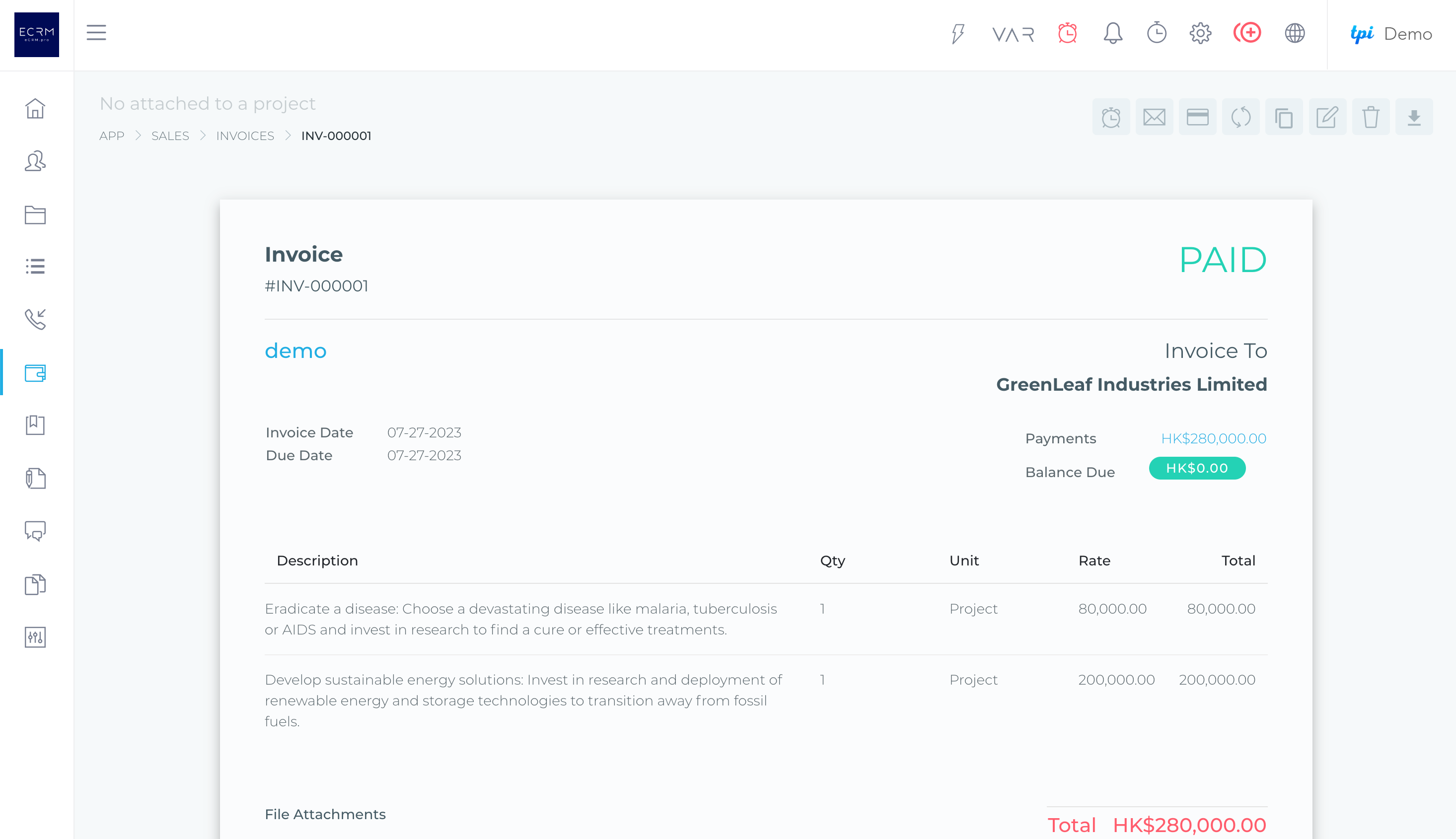Click the Invoice Date value 07-27-2023

[x=424, y=433]
